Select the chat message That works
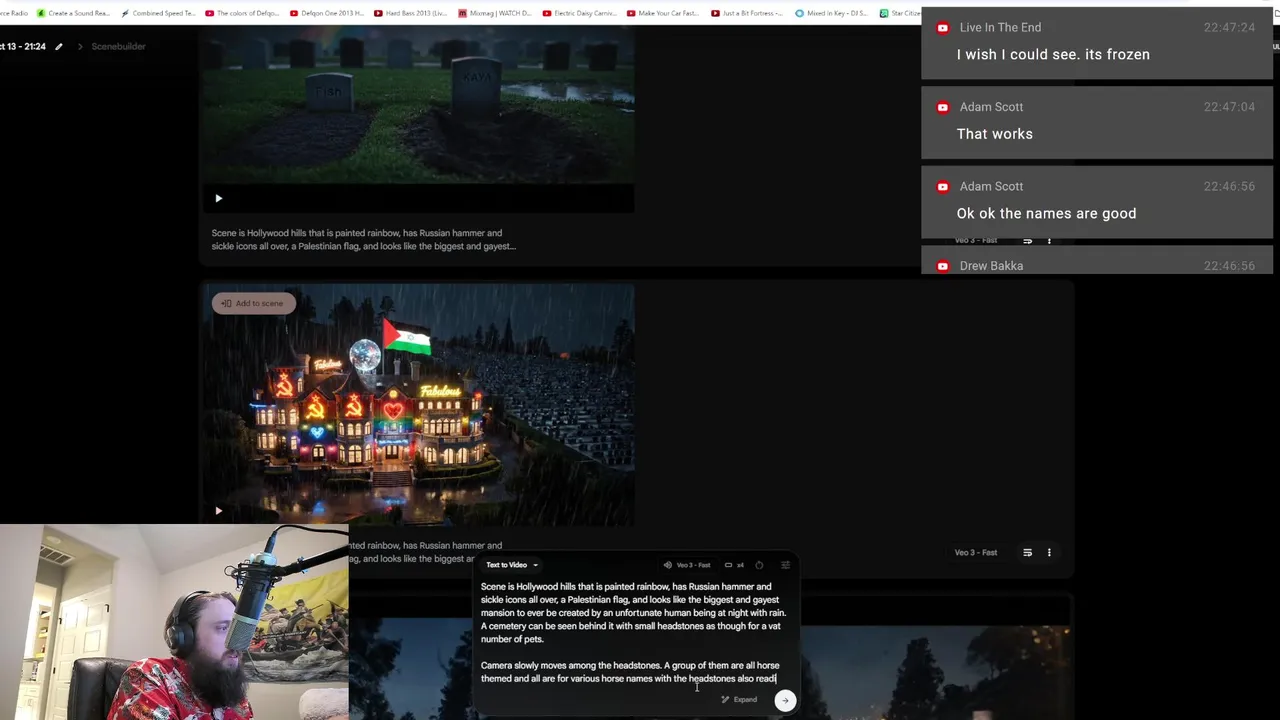 pyautogui.click(x=995, y=134)
